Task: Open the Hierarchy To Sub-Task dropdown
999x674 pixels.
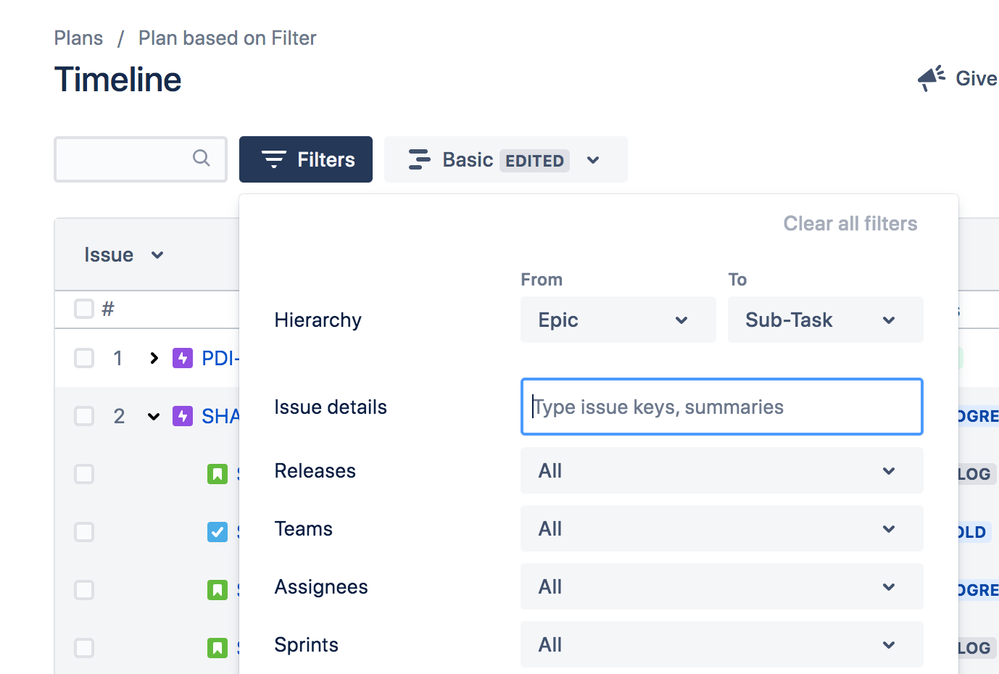Action: (825, 320)
